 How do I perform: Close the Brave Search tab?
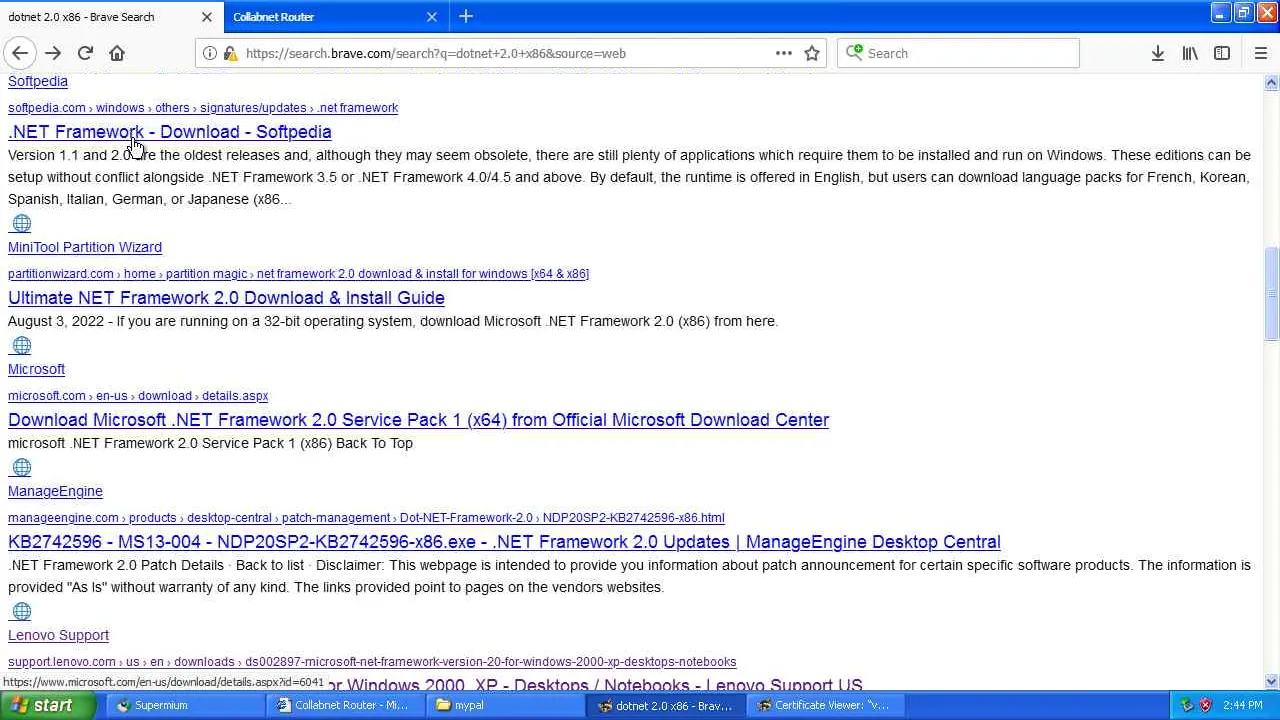pyautogui.click(x=207, y=17)
